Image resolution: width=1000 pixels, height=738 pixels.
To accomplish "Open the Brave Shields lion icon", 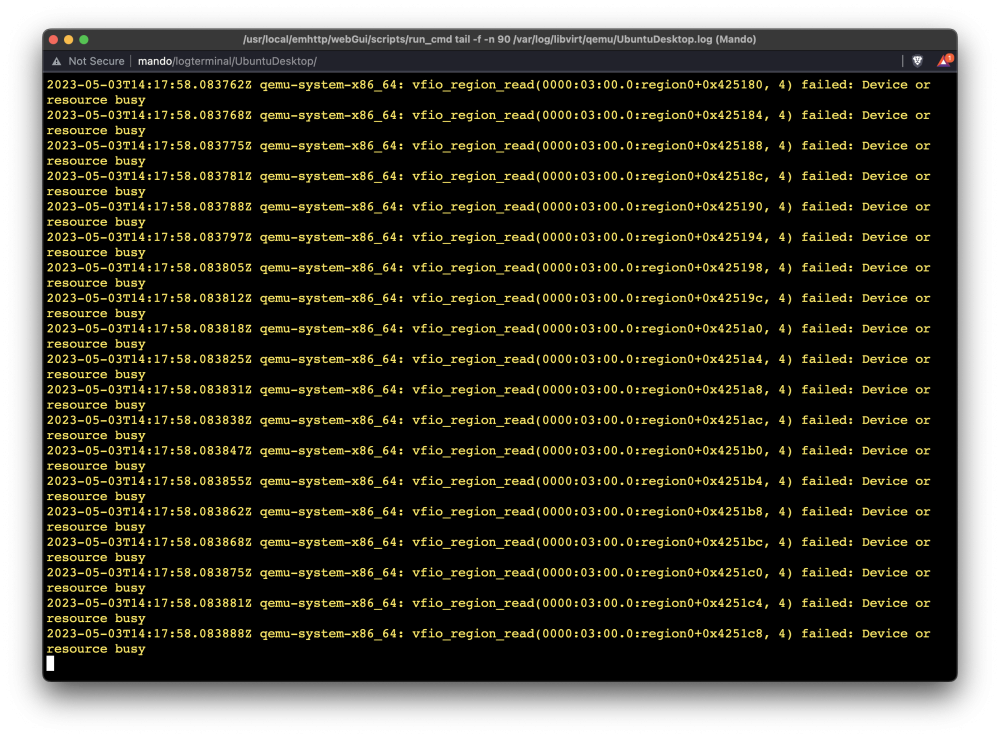I will (917, 61).
